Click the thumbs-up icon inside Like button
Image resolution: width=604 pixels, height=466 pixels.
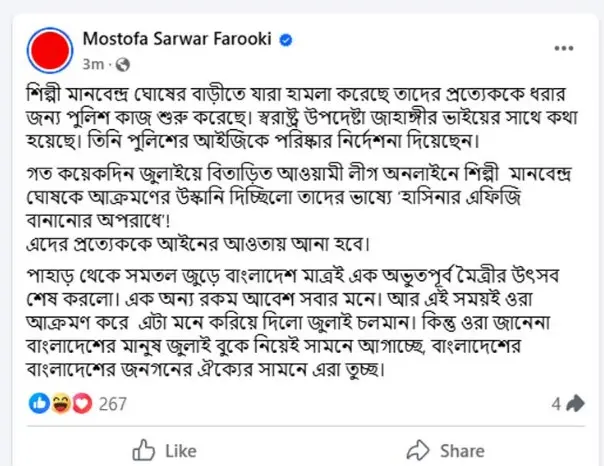(146, 449)
